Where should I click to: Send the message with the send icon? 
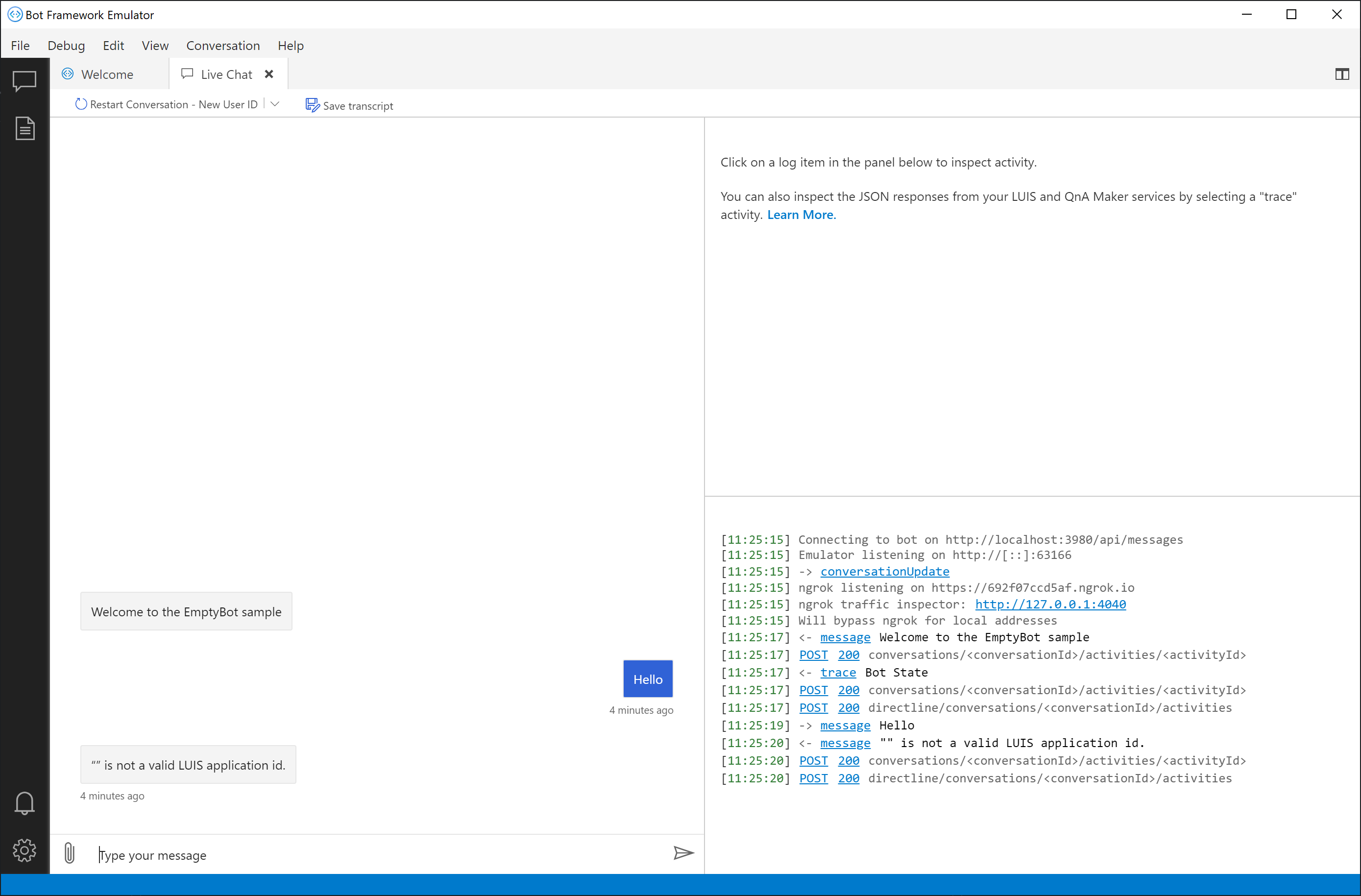(684, 854)
